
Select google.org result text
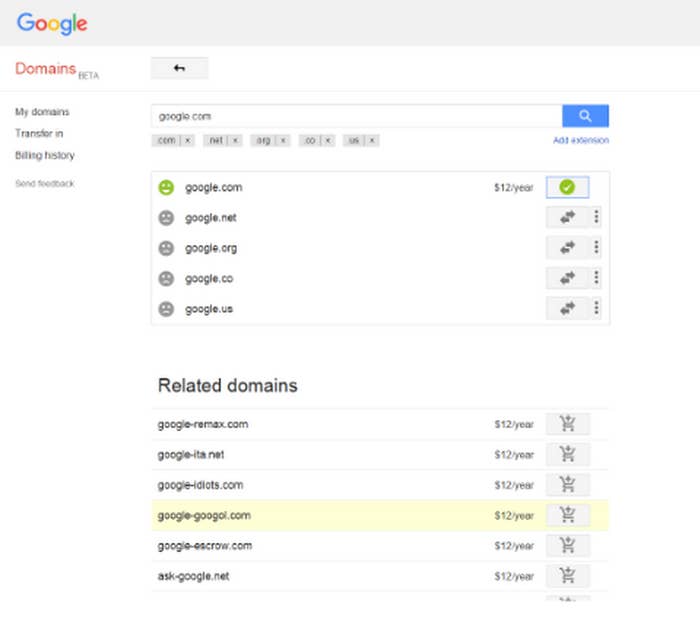[x=211, y=248]
